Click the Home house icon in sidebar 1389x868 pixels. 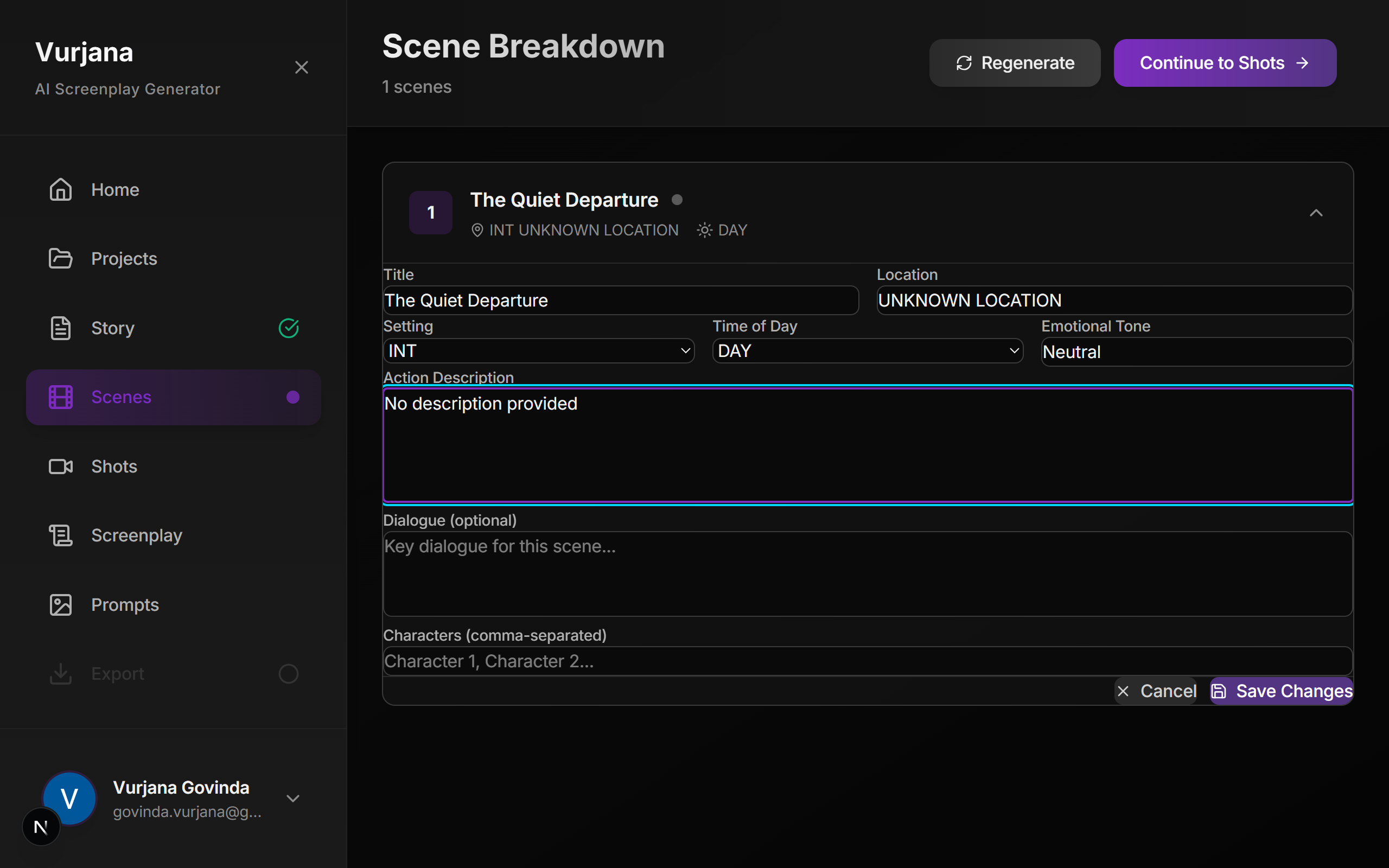pos(60,189)
